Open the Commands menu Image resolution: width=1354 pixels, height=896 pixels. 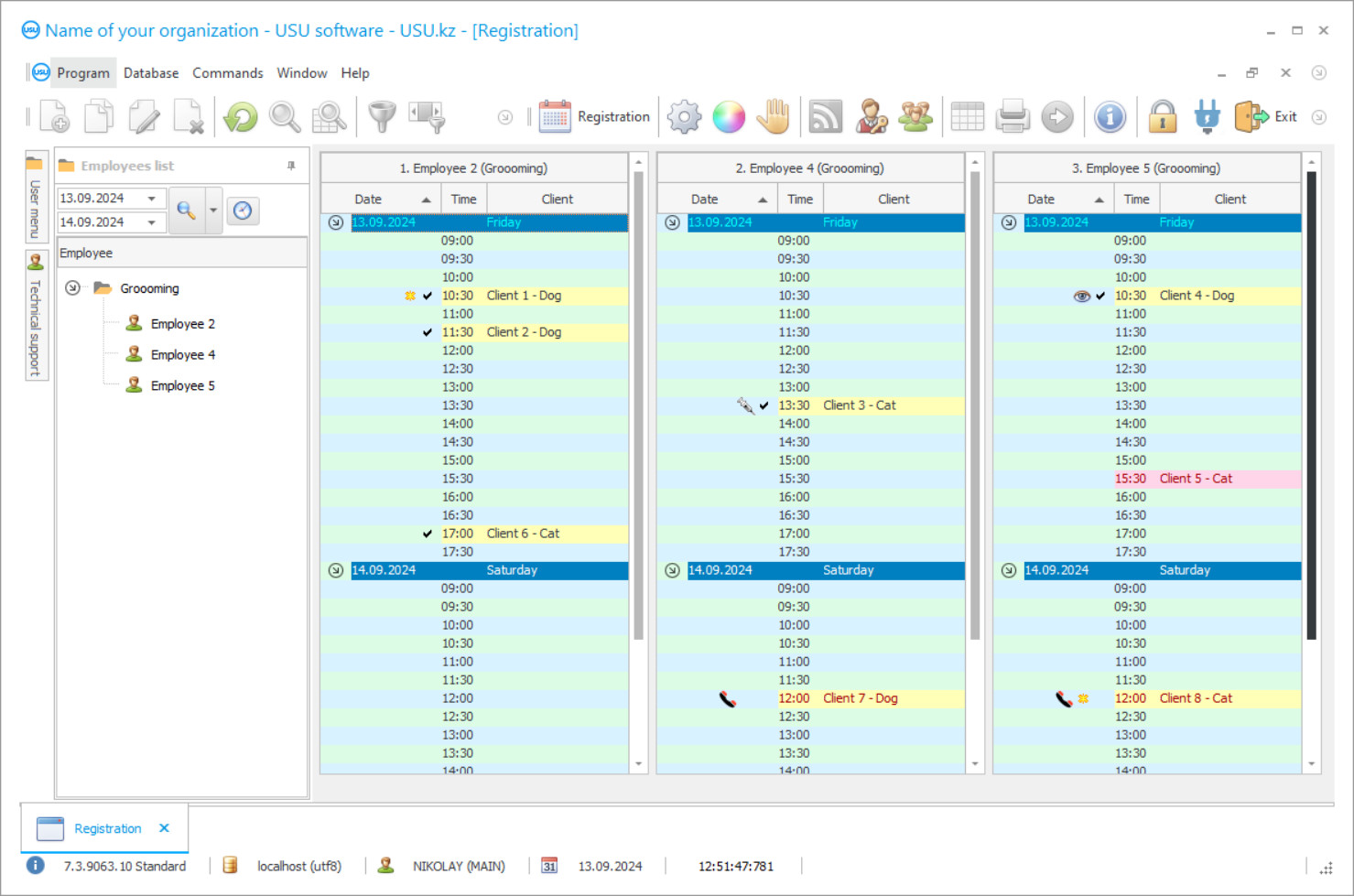point(227,72)
